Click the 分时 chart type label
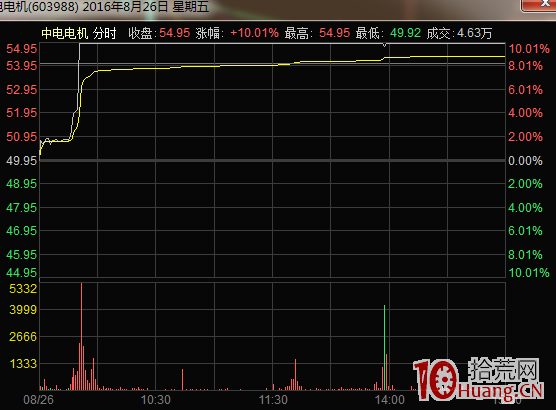This screenshot has width=556, height=410. tap(105, 33)
